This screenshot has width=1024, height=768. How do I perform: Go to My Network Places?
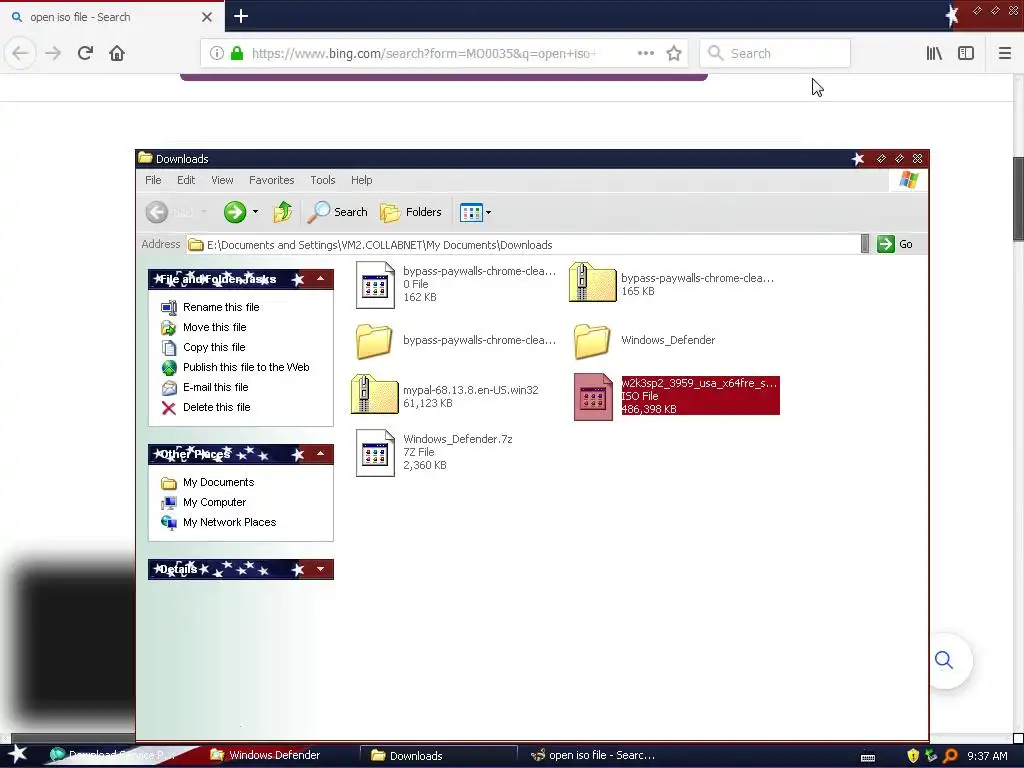coord(229,522)
